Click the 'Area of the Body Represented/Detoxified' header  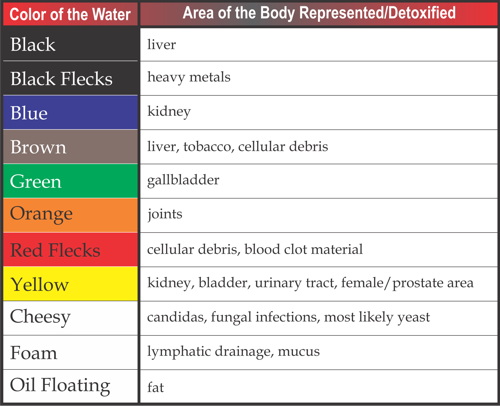tap(319, 14)
